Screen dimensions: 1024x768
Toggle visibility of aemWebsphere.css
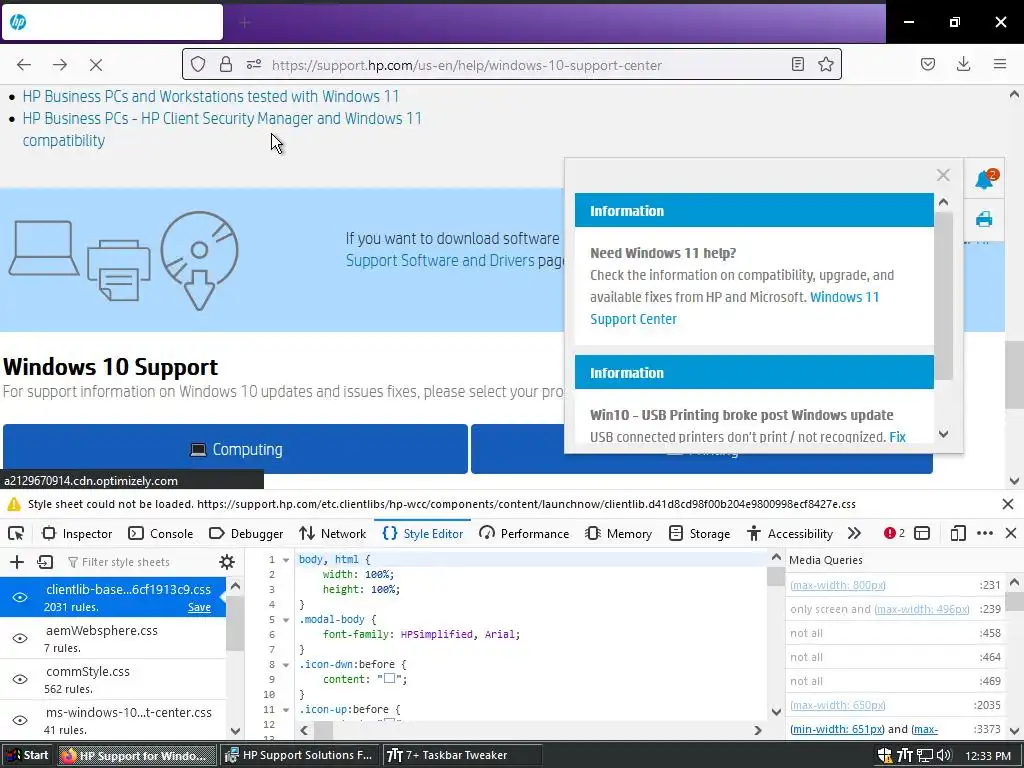coord(20,638)
